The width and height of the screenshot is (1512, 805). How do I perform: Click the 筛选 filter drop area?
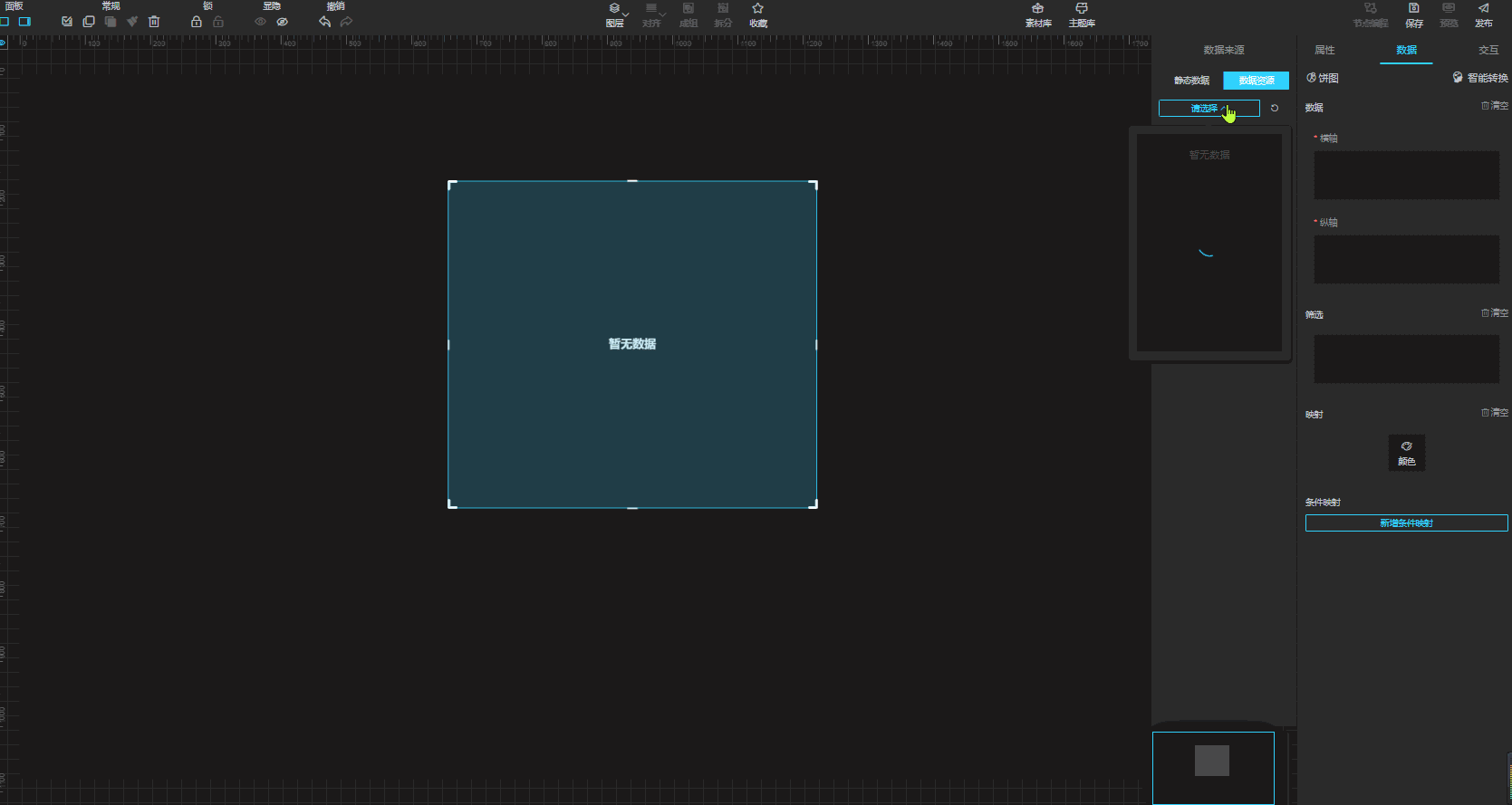click(x=1406, y=359)
